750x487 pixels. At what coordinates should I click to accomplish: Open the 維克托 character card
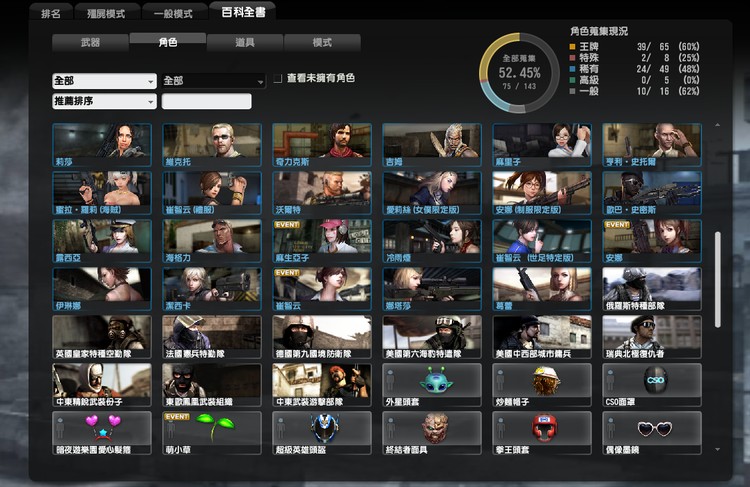[212, 145]
